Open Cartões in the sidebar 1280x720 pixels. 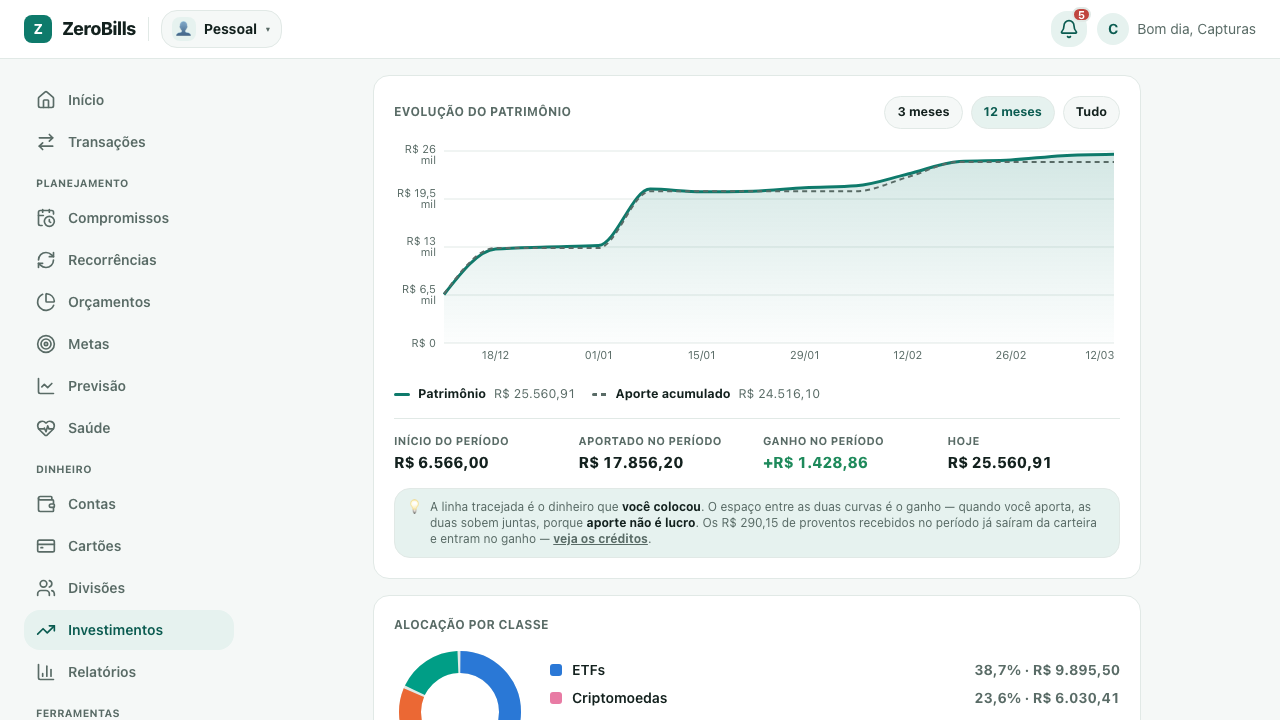(x=129, y=546)
